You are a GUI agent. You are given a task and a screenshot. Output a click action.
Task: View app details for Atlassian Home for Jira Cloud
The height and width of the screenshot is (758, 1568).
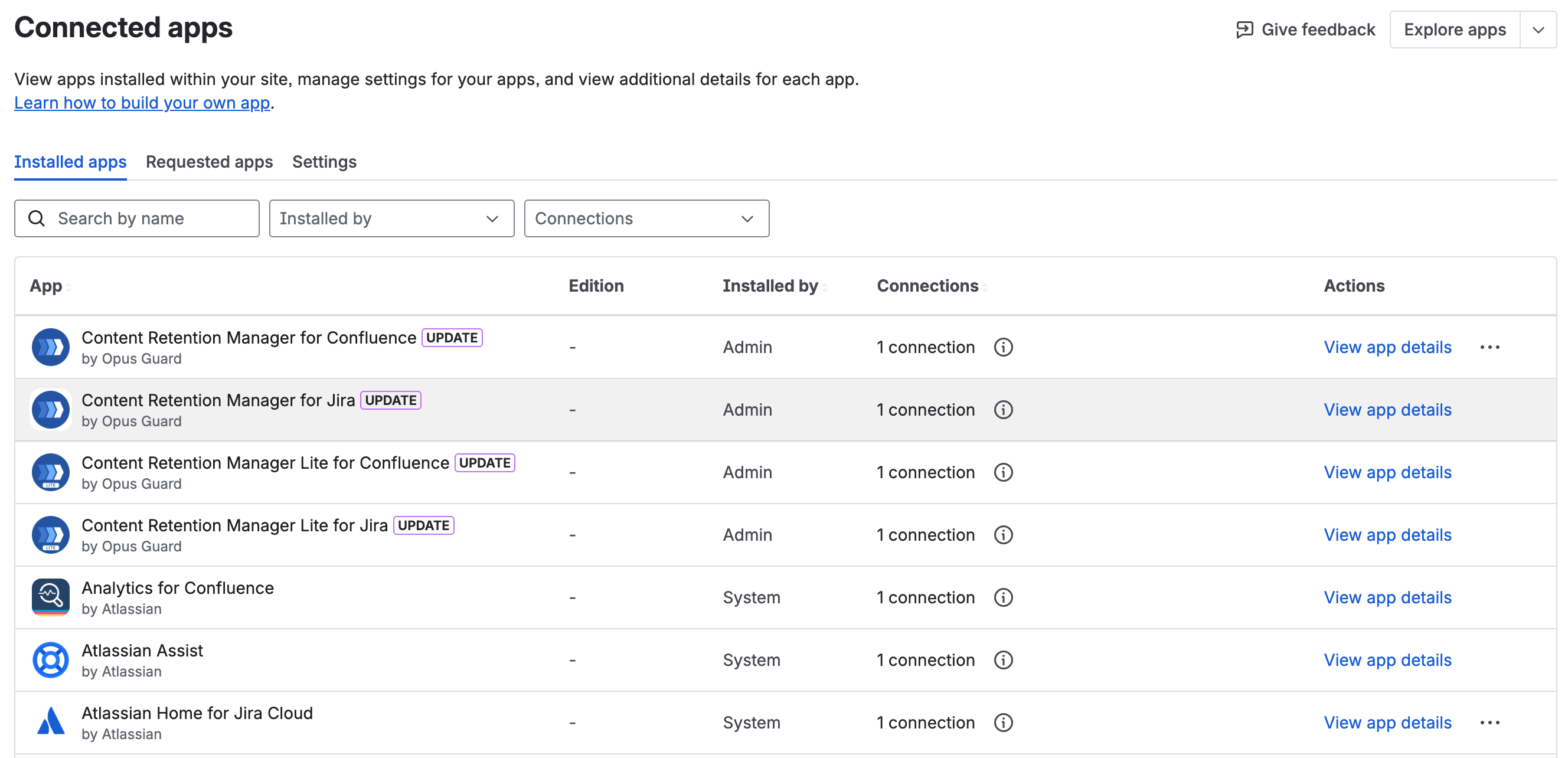pyautogui.click(x=1387, y=723)
